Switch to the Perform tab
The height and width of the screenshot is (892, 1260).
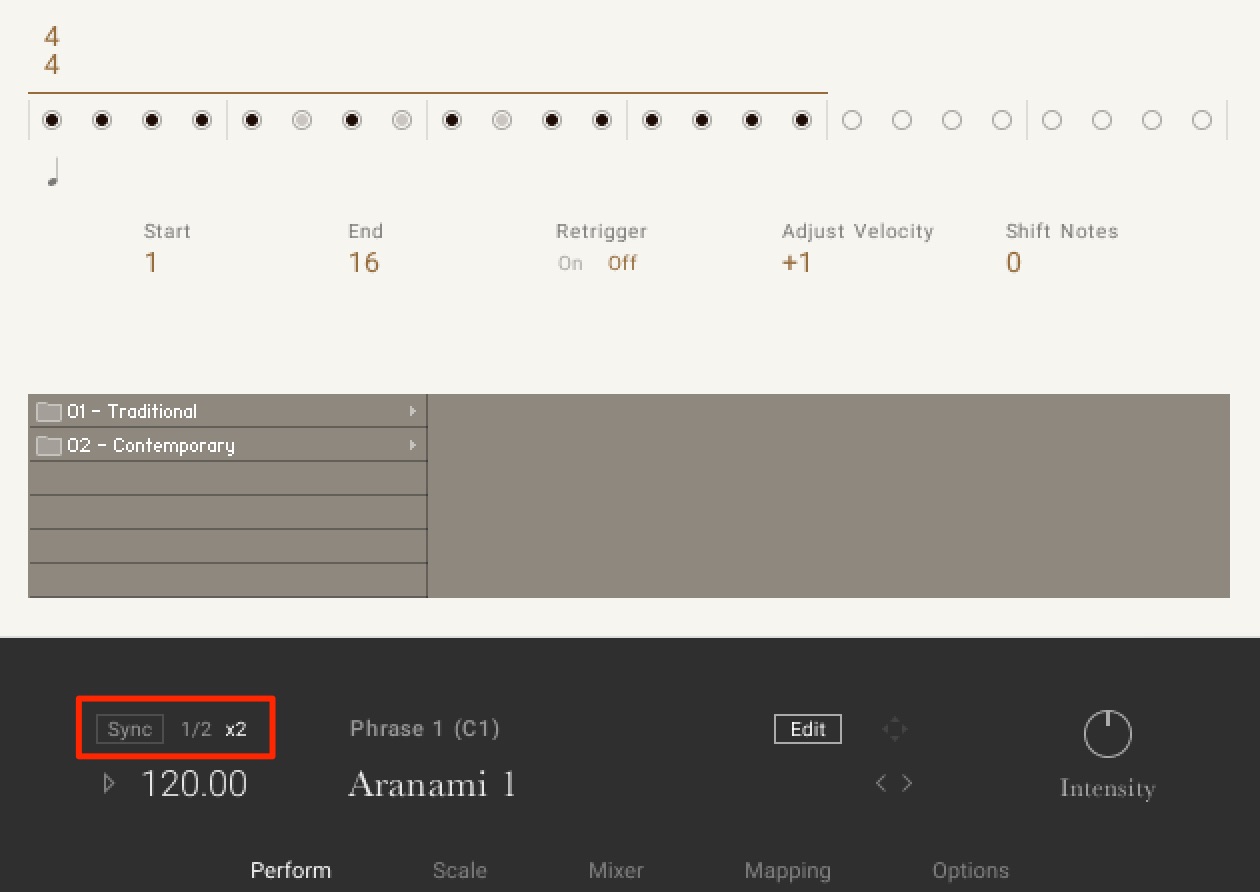pos(291,870)
